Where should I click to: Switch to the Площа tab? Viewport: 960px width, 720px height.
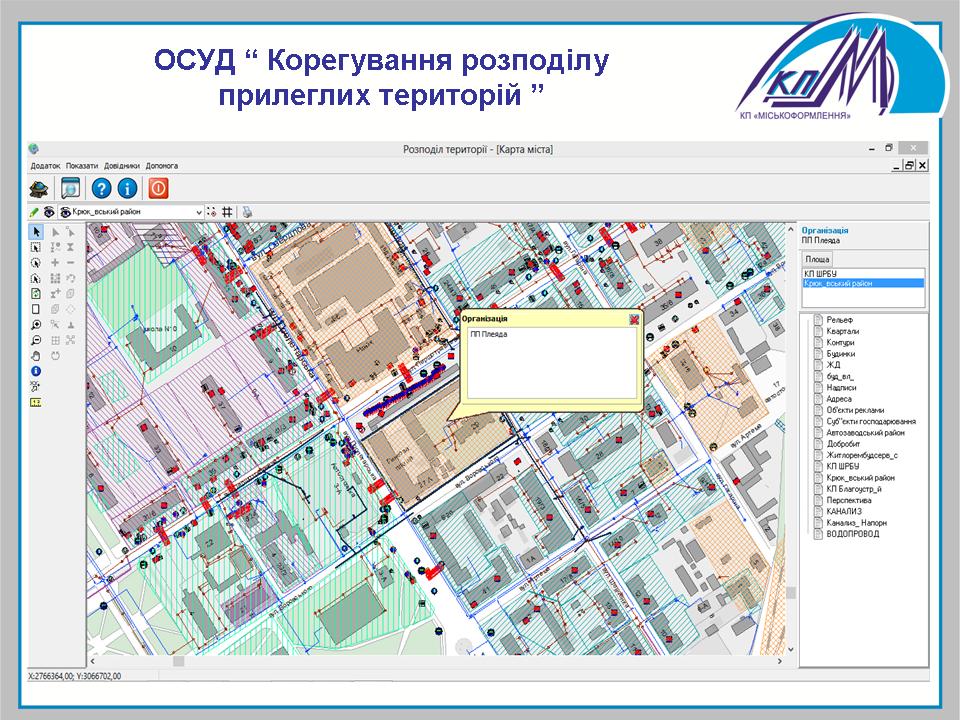pos(817,259)
